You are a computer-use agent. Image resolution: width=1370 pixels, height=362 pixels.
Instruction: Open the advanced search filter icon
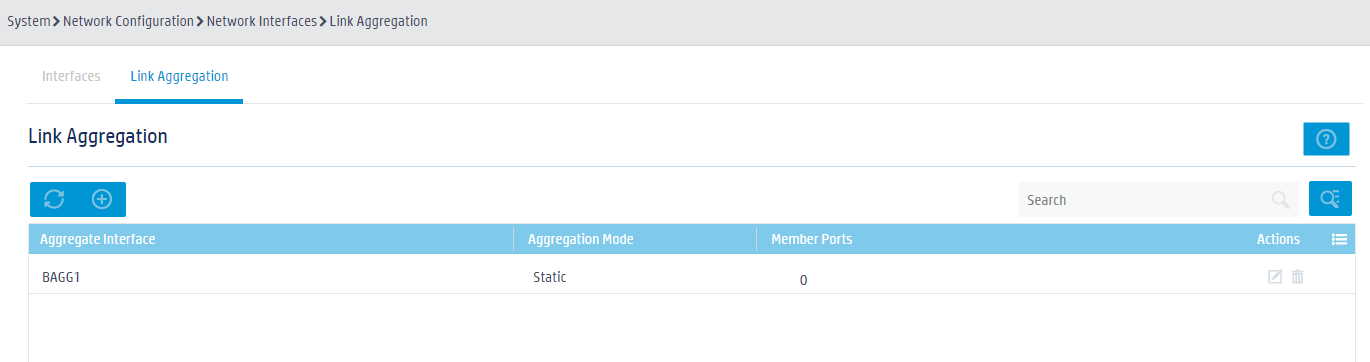pyautogui.click(x=1330, y=199)
